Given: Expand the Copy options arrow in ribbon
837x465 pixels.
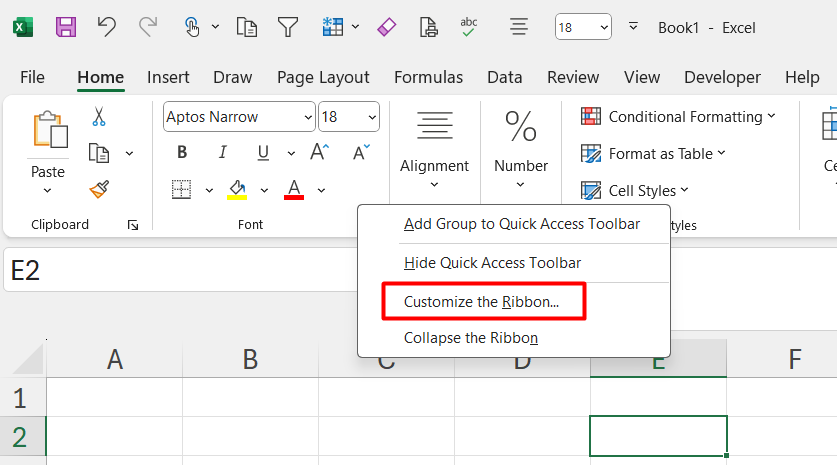Looking at the screenshot, I should coord(129,153).
